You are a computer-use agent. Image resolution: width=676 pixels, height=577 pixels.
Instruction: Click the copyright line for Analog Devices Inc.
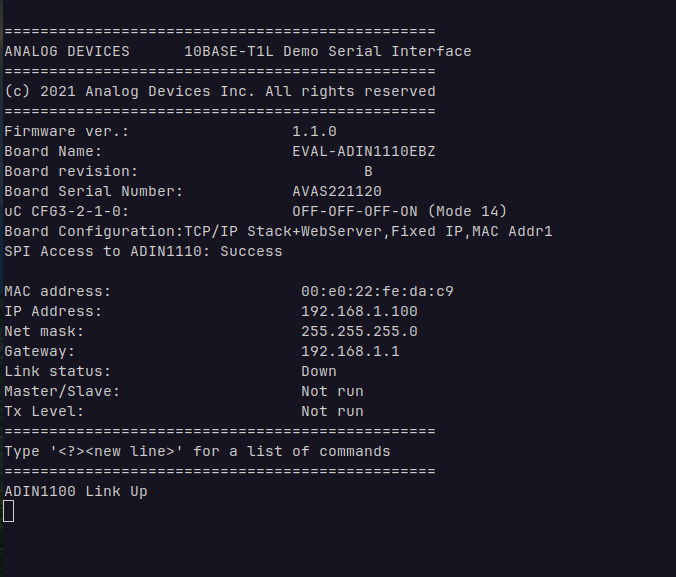click(x=220, y=91)
